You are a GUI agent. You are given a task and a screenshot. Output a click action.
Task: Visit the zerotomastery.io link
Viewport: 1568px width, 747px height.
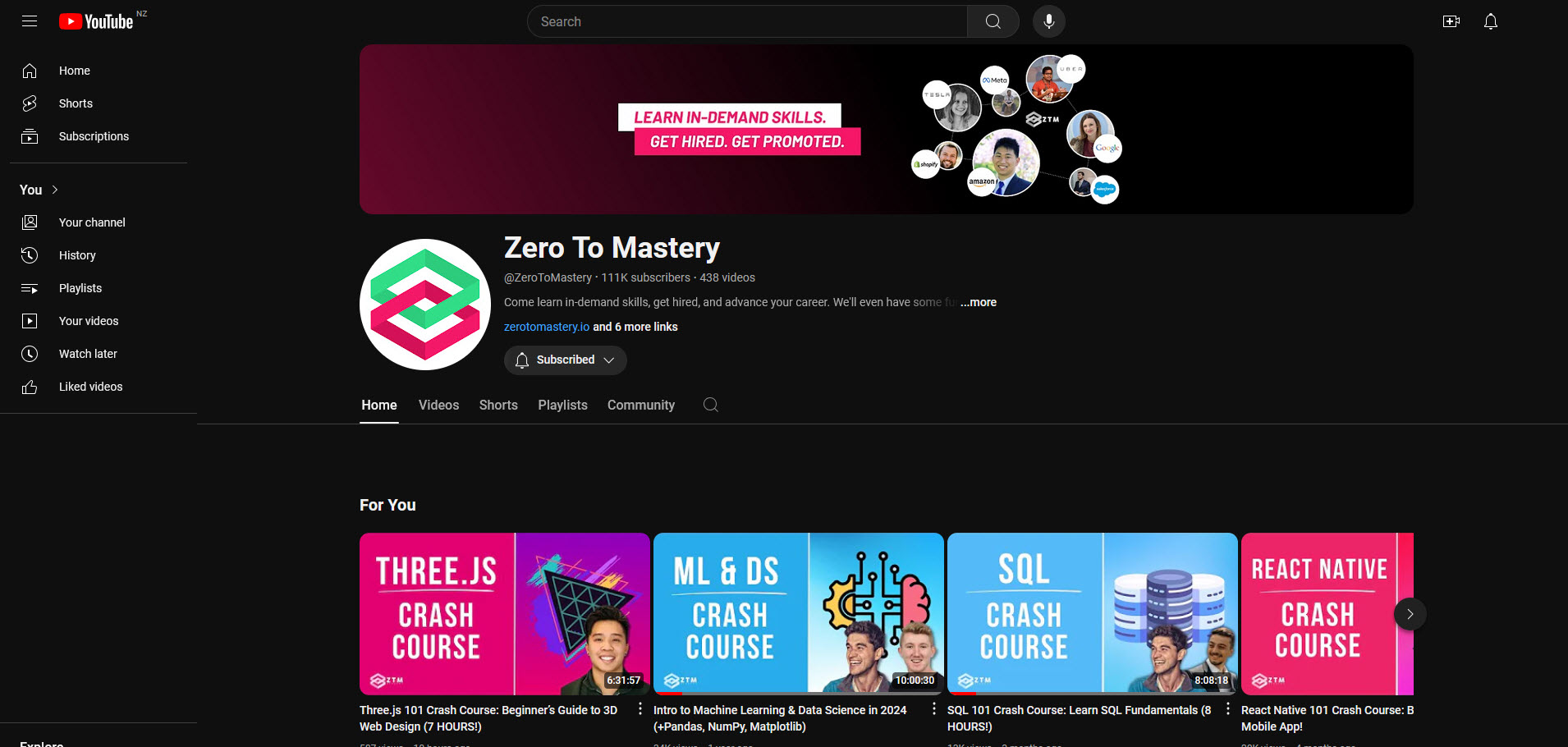point(547,327)
